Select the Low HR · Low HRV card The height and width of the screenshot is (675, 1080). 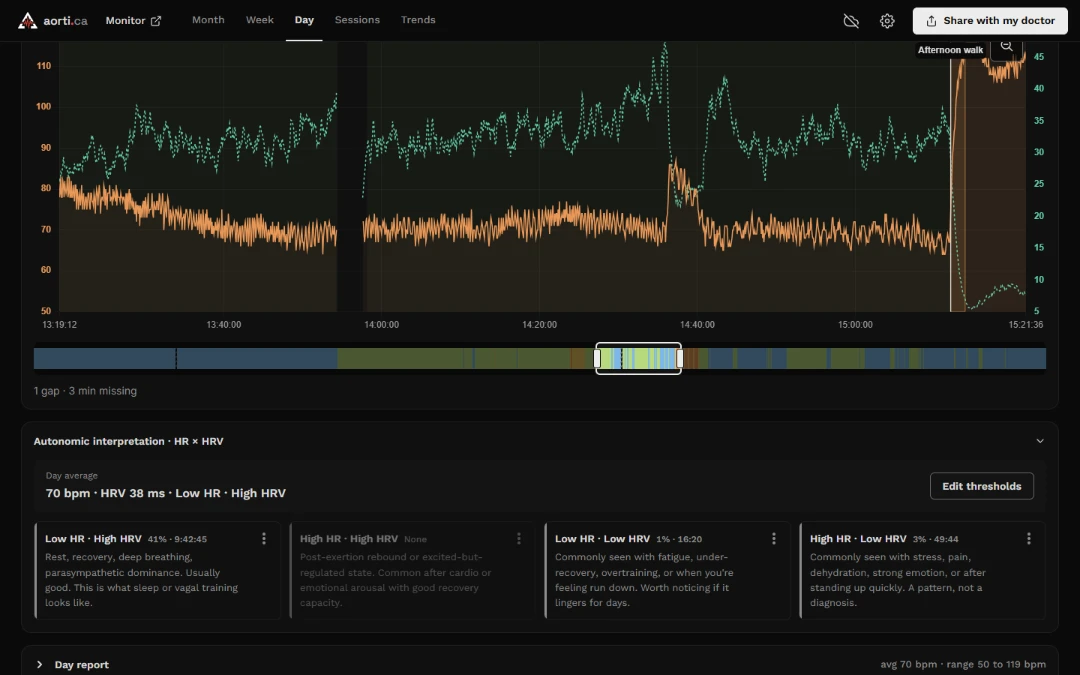coord(668,570)
